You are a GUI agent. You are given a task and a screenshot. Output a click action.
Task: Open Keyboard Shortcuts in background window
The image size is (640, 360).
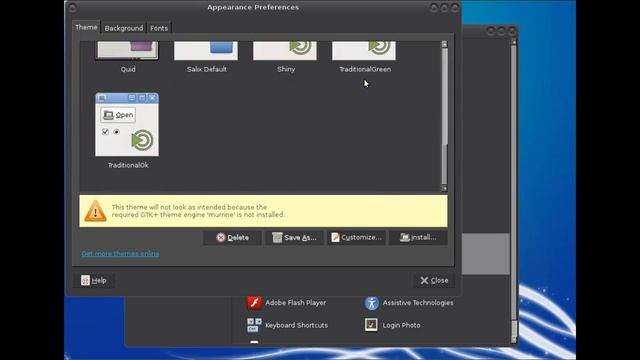pos(287,325)
